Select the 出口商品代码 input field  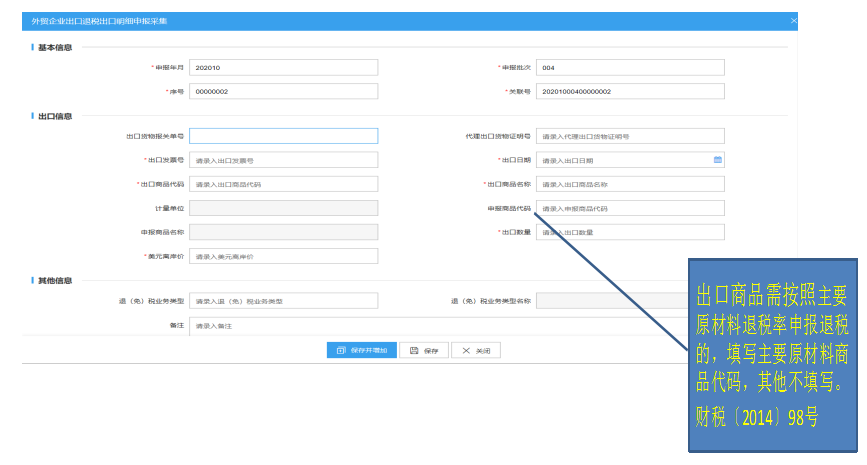click(x=283, y=184)
